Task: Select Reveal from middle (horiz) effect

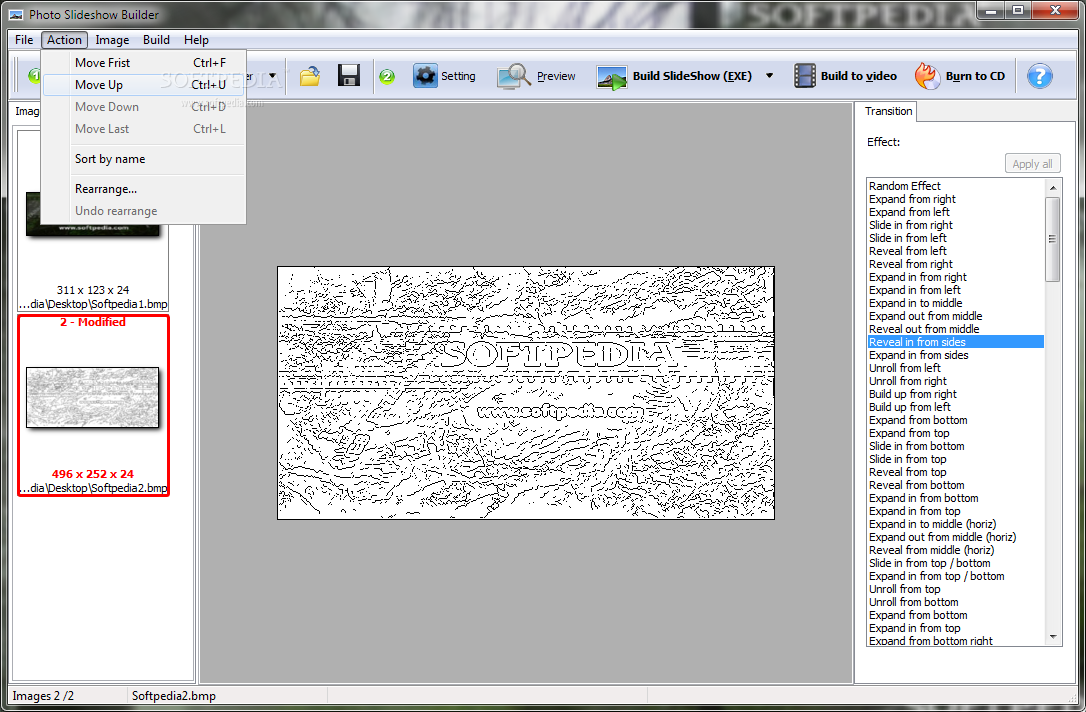Action: [955, 550]
